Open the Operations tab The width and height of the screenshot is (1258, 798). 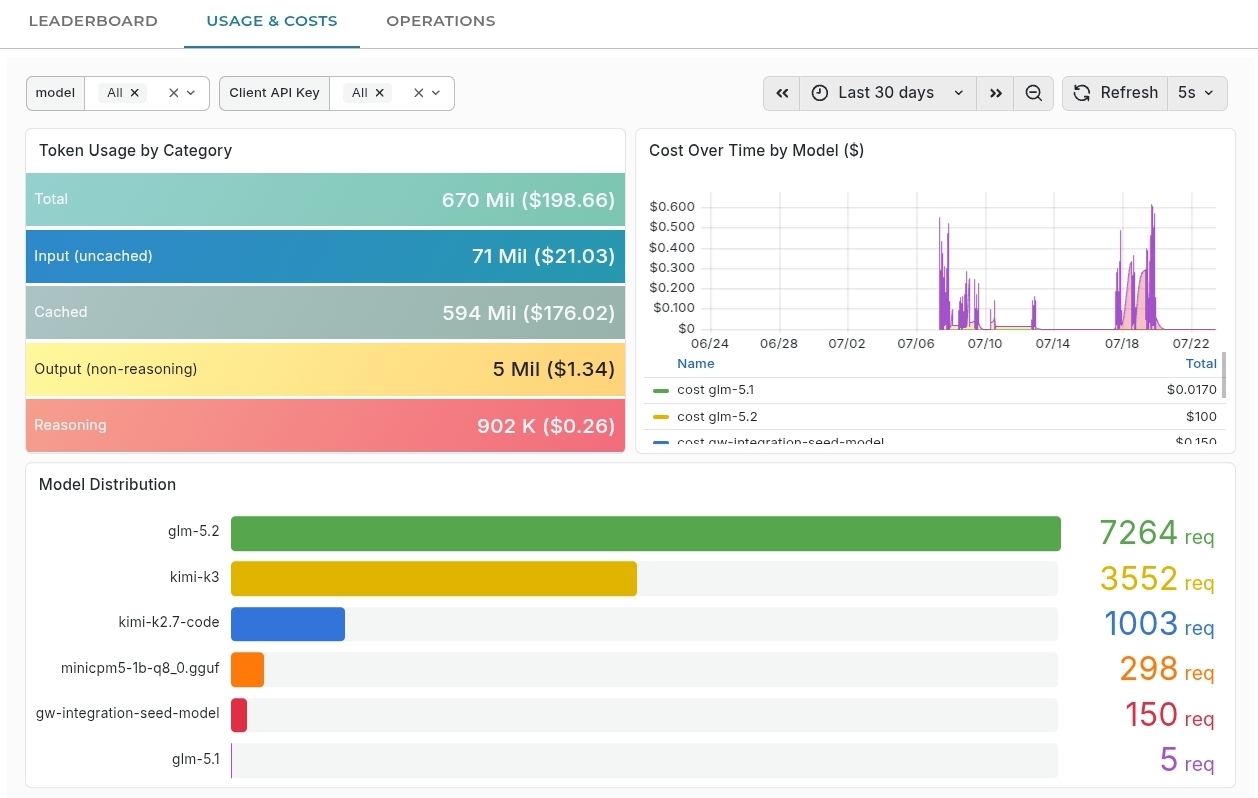click(440, 21)
